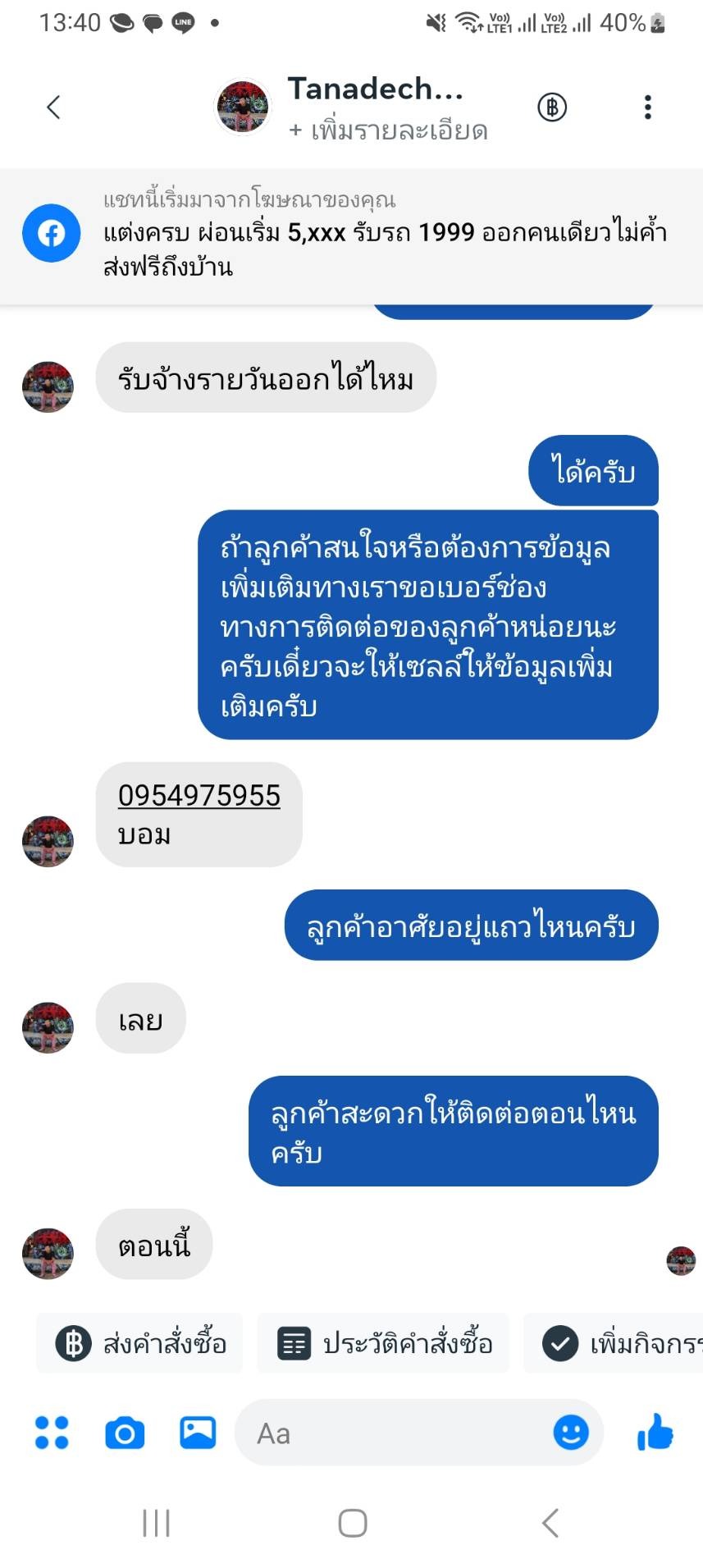Open the image gallery picker
Image resolution: width=703 pixels, height=1568 pixels.
tap(198, 1433)
